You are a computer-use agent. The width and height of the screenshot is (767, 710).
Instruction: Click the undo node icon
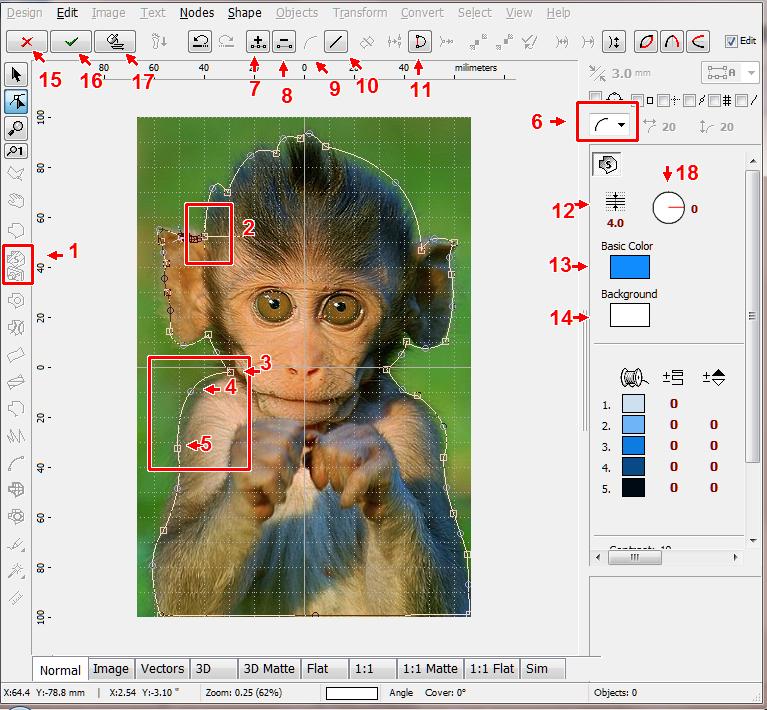pos(201,42)
